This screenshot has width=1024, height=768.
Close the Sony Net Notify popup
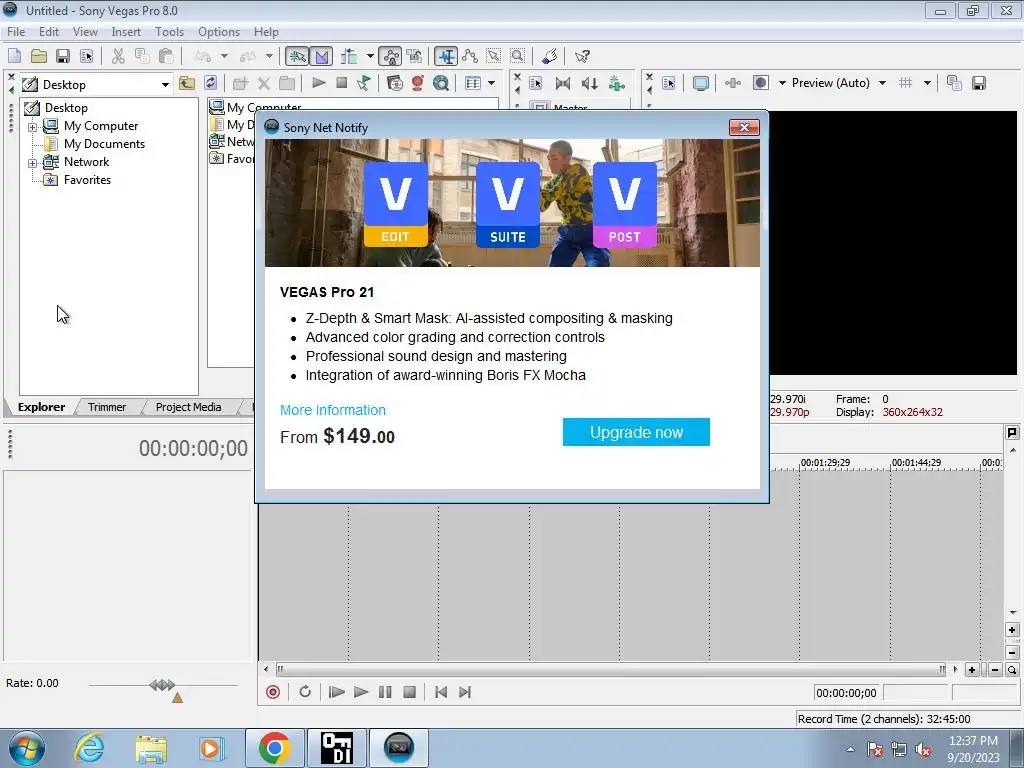click(744, 127)
